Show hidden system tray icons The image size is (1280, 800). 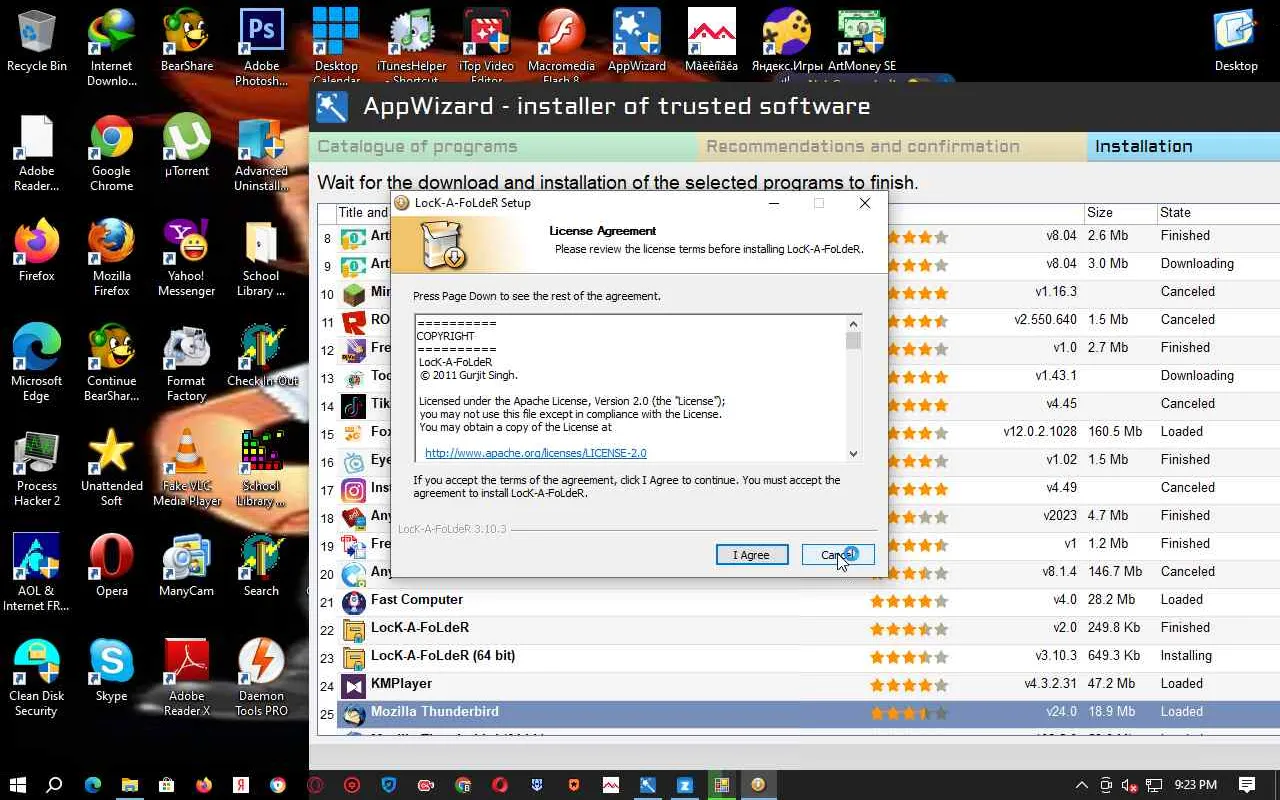[1081, 785]
